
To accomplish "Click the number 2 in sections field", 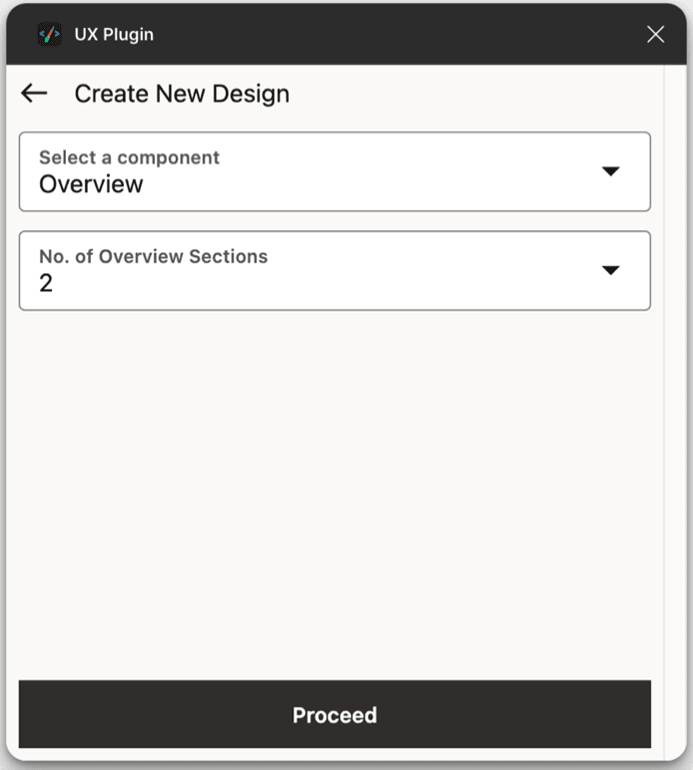I will coord(46,283).
